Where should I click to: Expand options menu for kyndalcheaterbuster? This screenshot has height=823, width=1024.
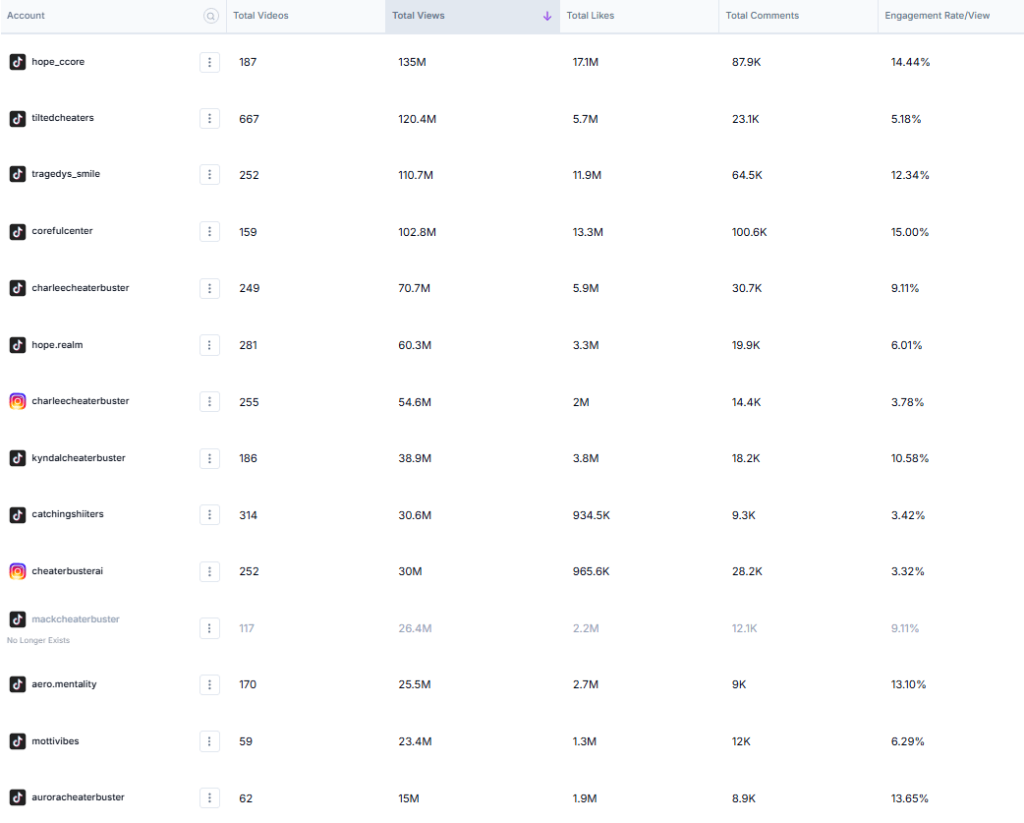tap(209, 458)
